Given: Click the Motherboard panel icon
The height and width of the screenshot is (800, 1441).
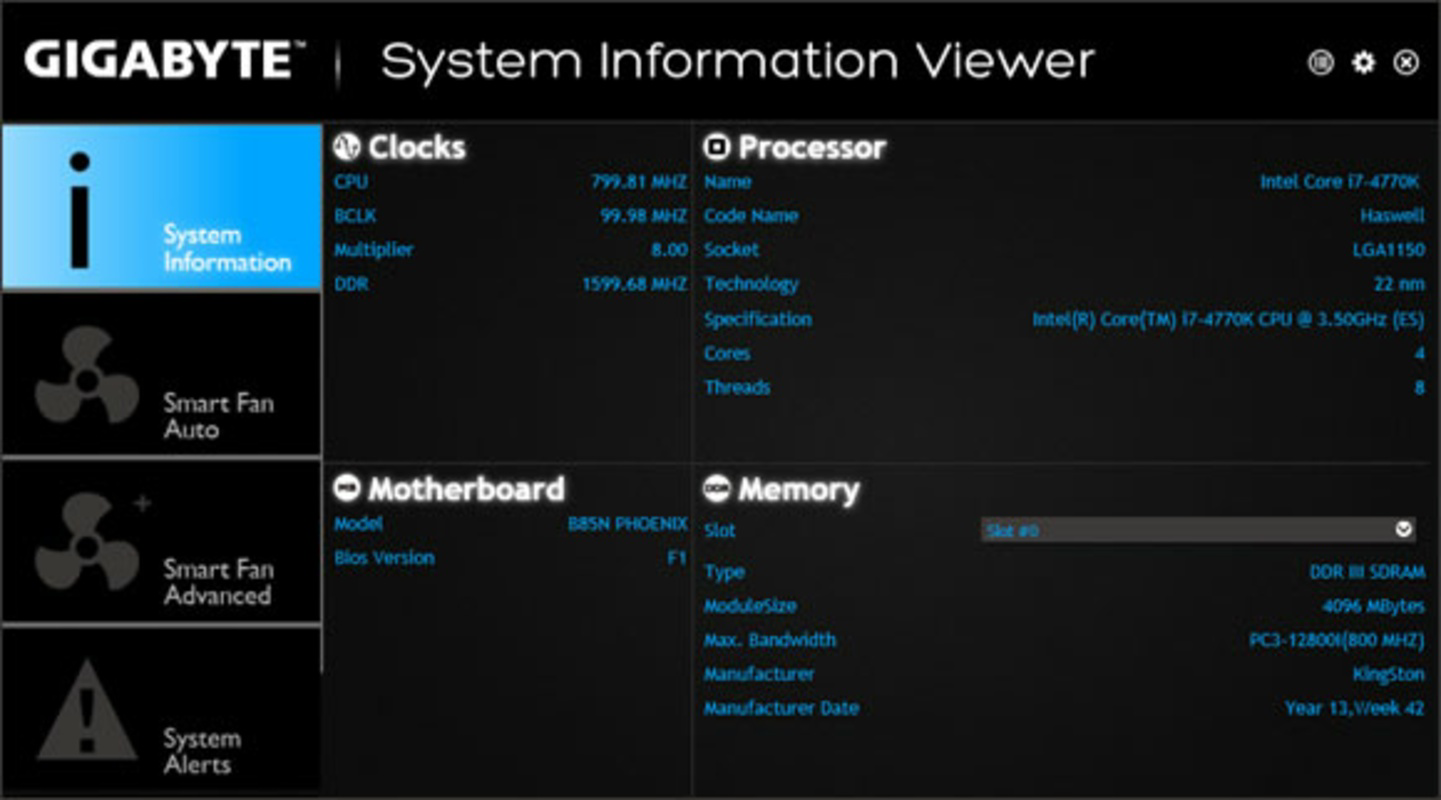Looking at the screenshot, I should tap(346, 489).
